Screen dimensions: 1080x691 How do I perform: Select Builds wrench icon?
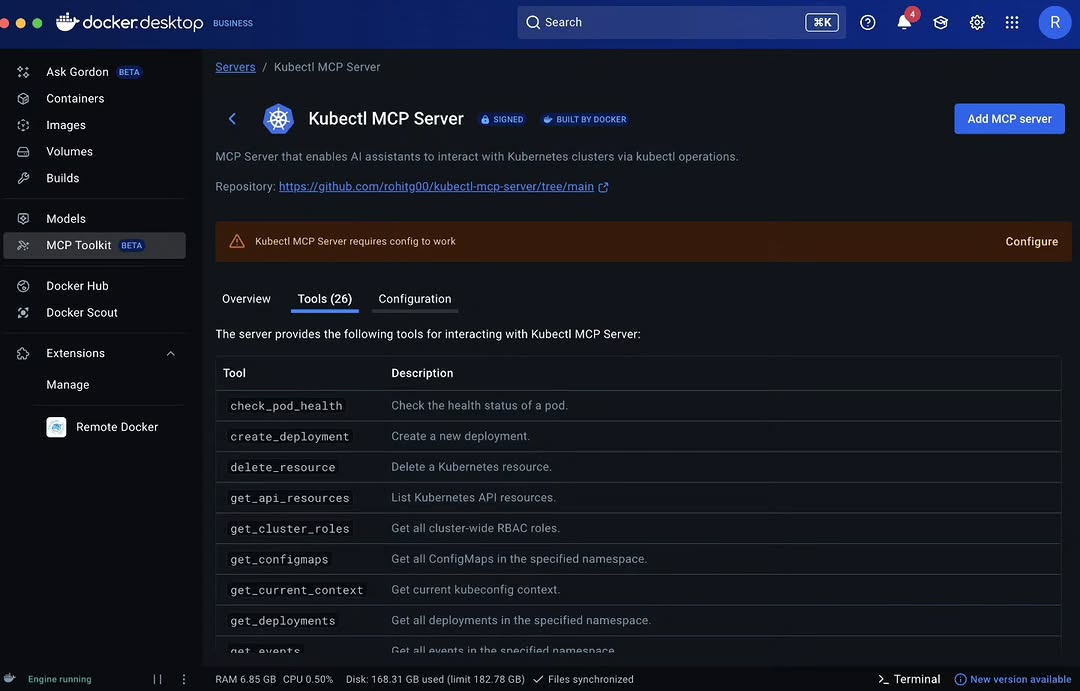[x=23, y=178]
